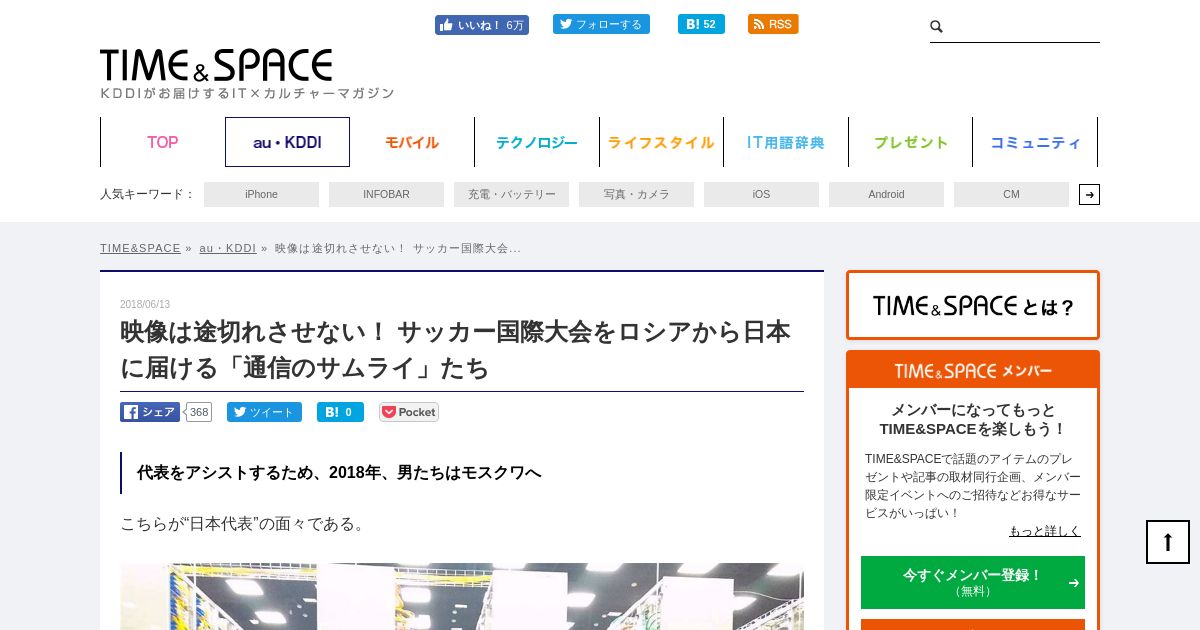1200x630 pixels.
Task: Select the iOS keyword tag
Action: click(761, 194)
